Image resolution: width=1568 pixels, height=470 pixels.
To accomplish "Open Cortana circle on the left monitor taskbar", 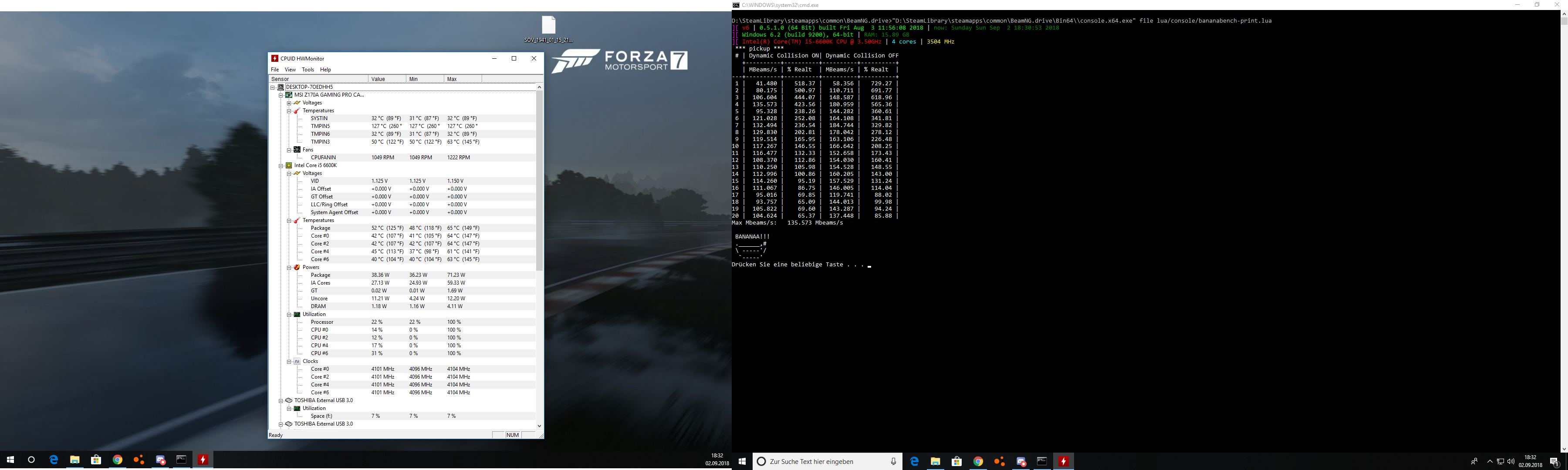I will (32, 460).
